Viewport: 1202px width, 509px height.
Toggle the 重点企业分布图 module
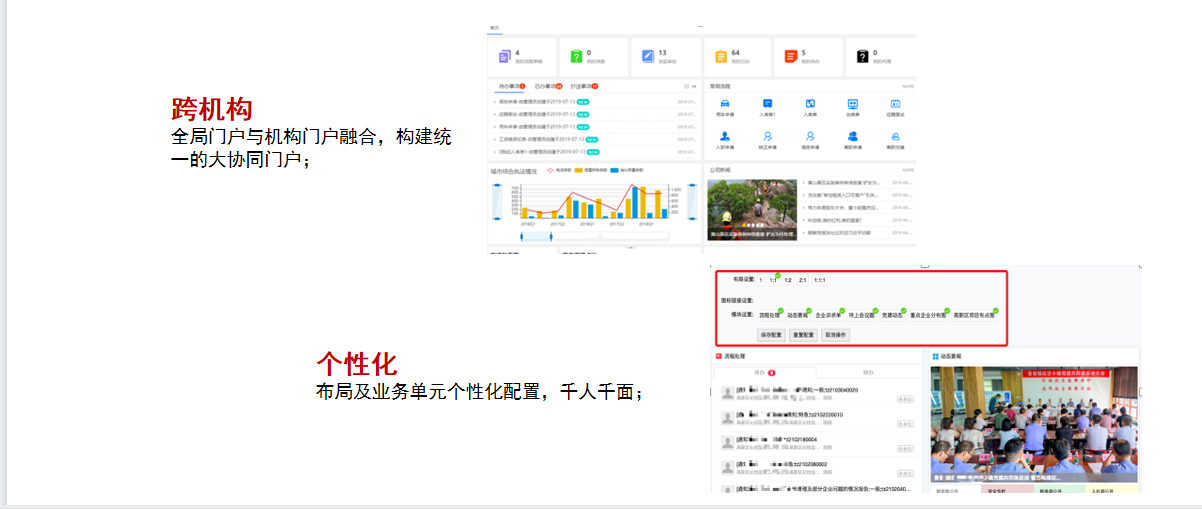point(929,315)
